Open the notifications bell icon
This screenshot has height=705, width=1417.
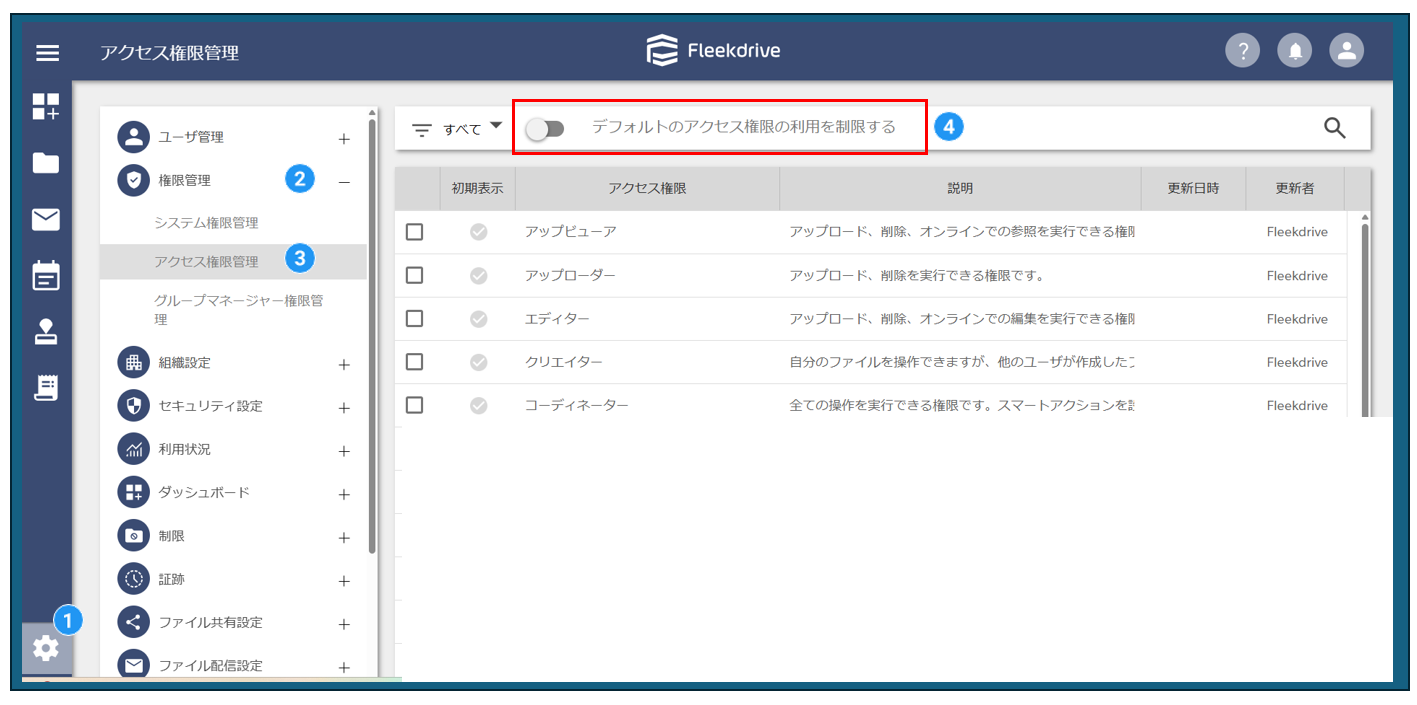point(1294,51)
